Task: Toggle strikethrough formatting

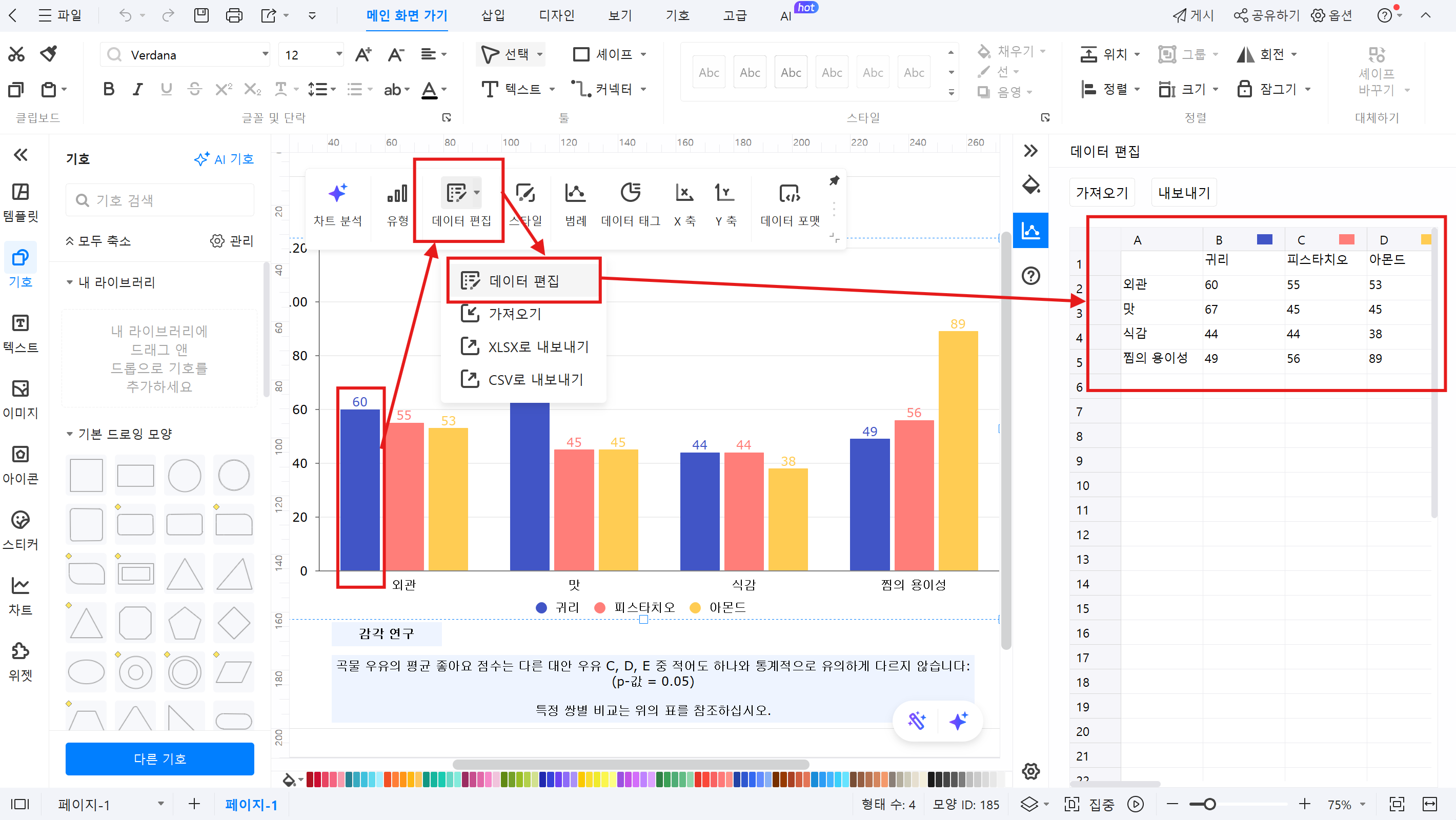Action: (195, 89)
